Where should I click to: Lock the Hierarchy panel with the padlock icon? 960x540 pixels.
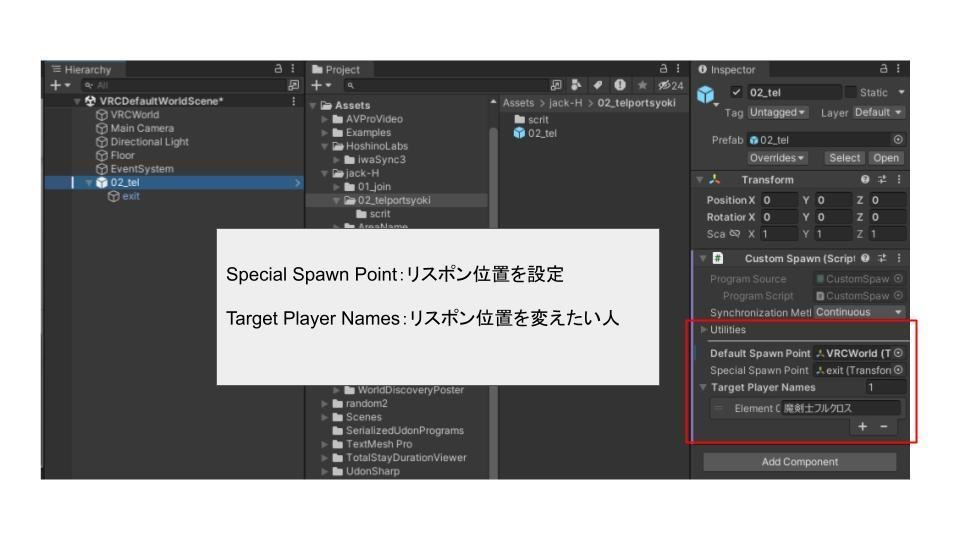coord(278,69)
